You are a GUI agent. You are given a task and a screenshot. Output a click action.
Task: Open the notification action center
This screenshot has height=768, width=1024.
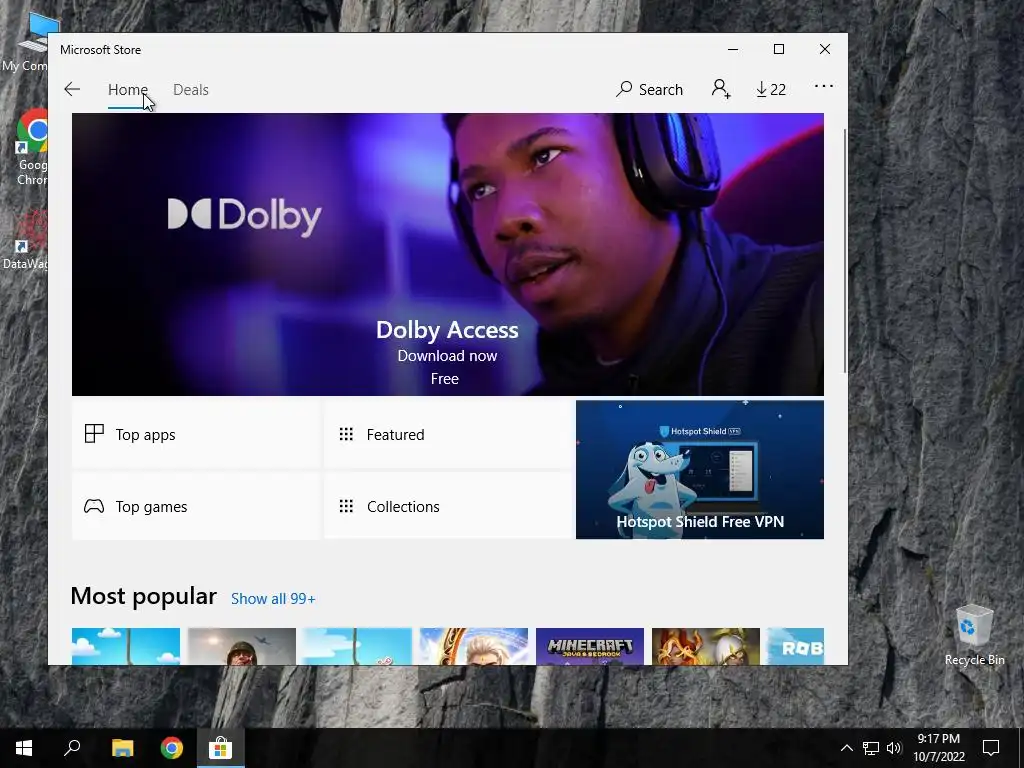tap(991, 748)
